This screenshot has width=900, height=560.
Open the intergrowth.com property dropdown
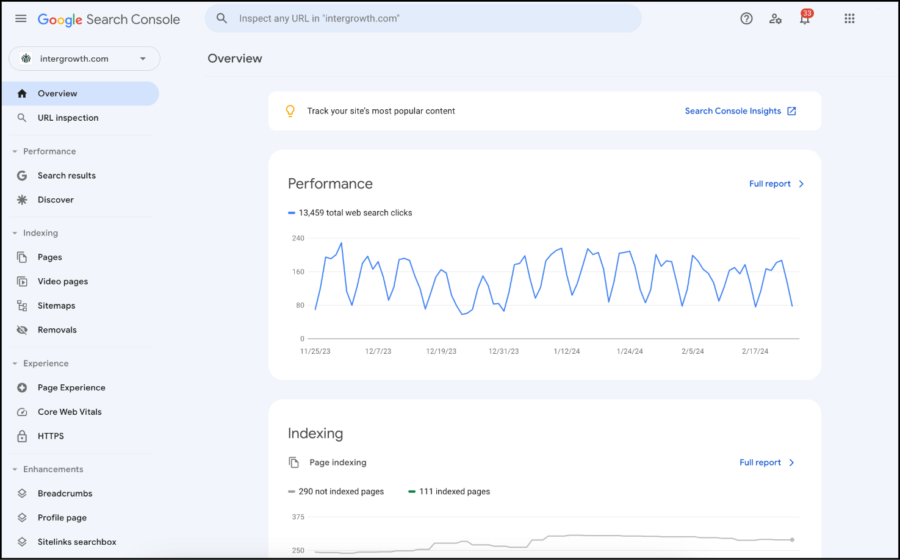[x=84, y=59]
